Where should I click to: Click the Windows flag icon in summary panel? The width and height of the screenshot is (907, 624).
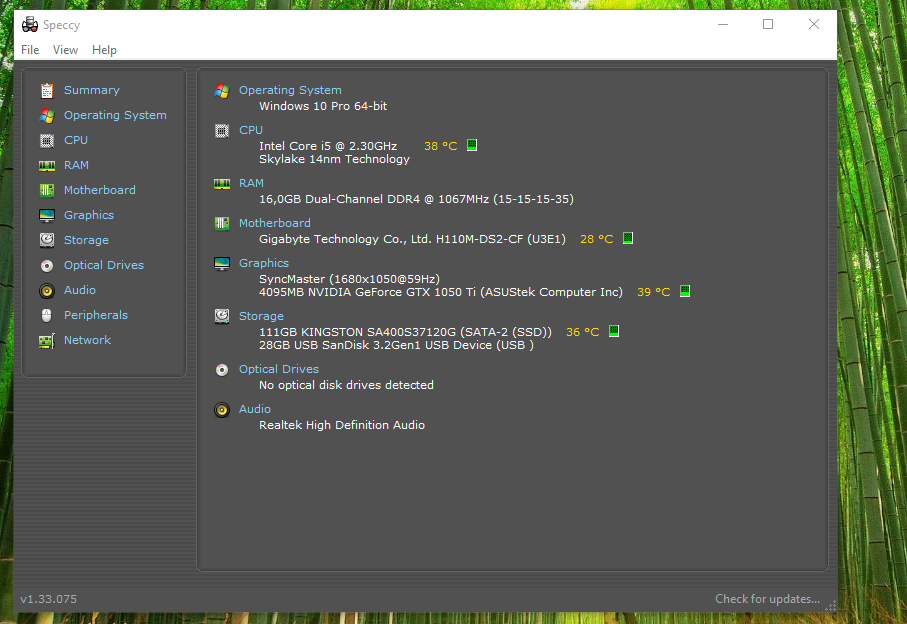(222, 91)
